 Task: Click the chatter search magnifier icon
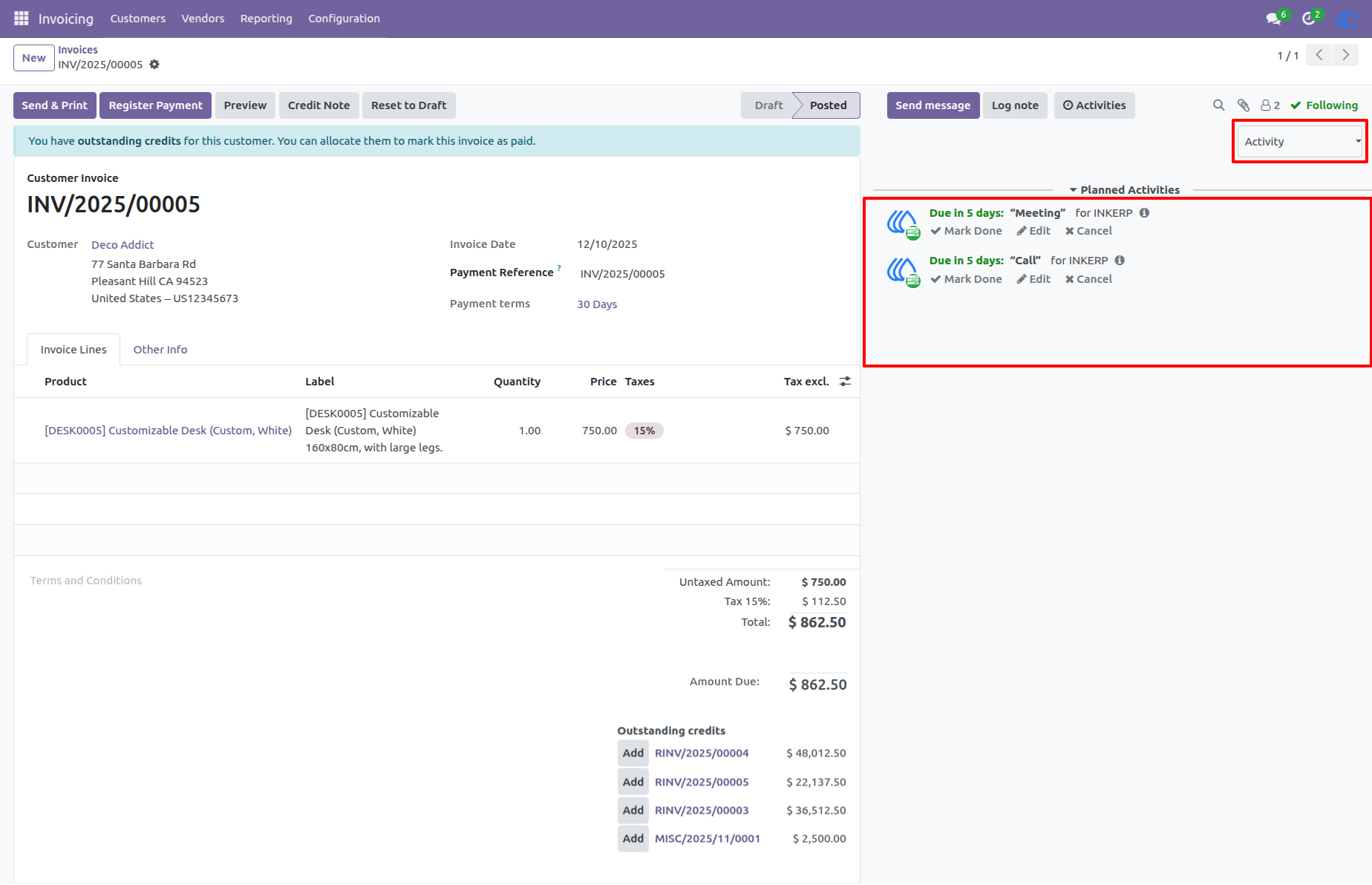[1218, 105]
